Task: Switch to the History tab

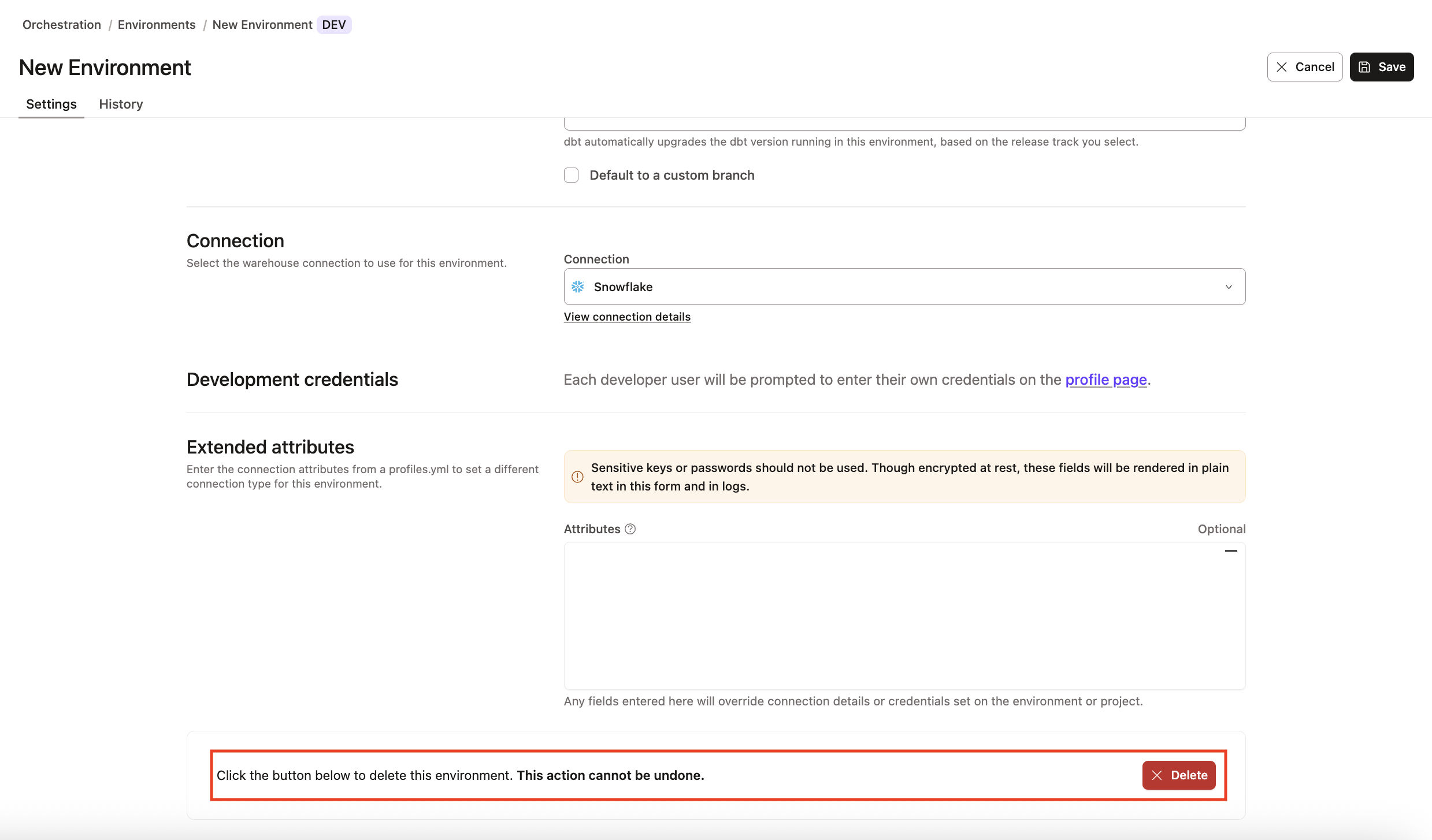Action: click(x=121, y=104)
